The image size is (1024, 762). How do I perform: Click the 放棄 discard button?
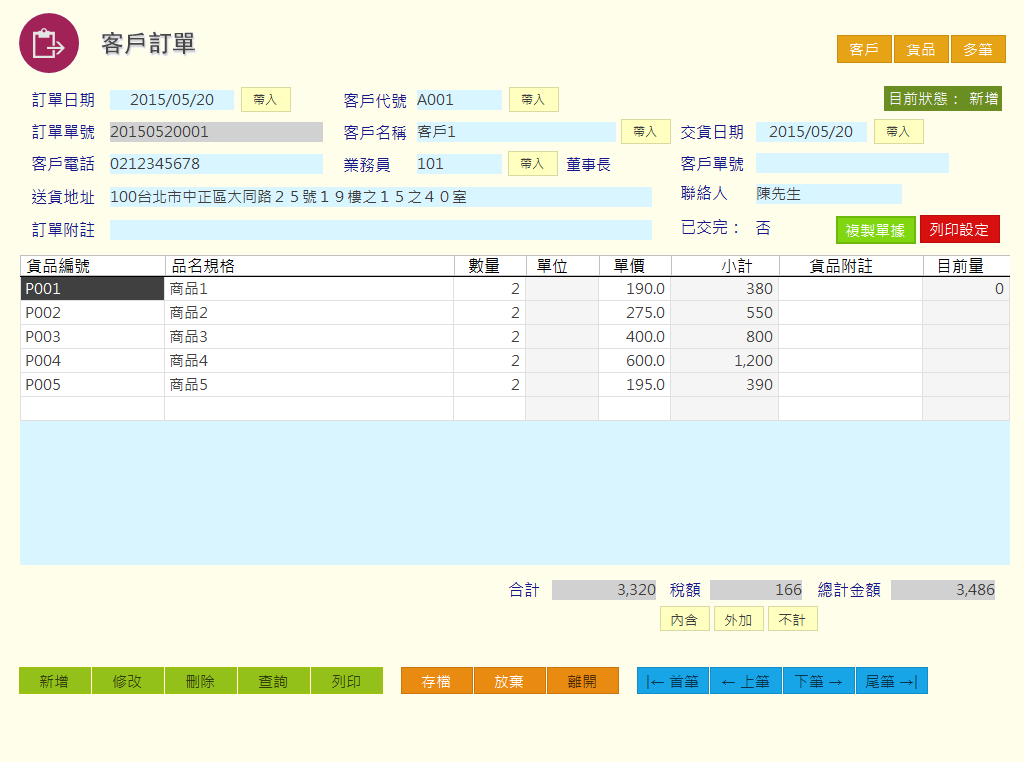(x=509, y=681)
